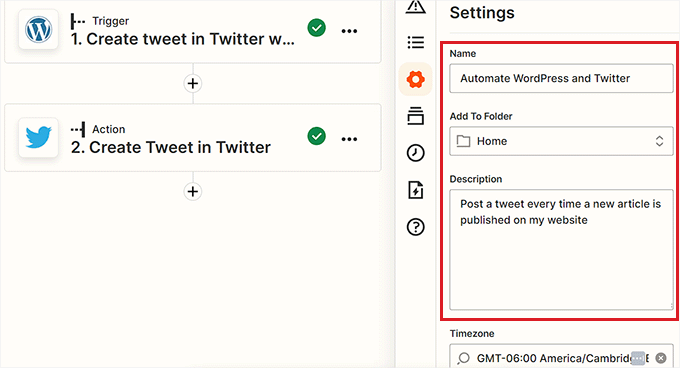Image resolution: width=680 pixels, height=368 pixels.
Task: Open the three-dot menu for the Trigger step
Action: [x=349, y=31]
